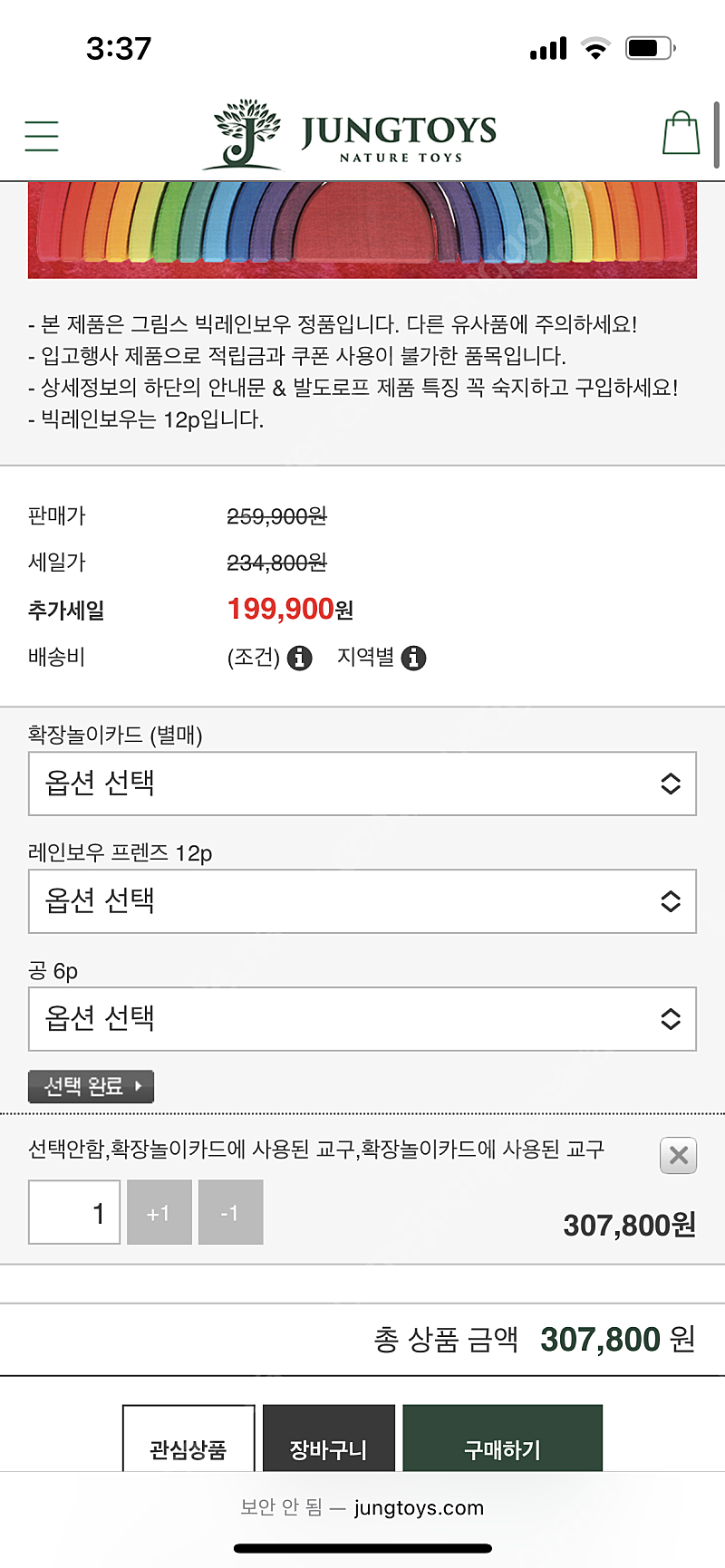
Task: Open the shopping bag cart icon
Action: (x=681, y=133)
